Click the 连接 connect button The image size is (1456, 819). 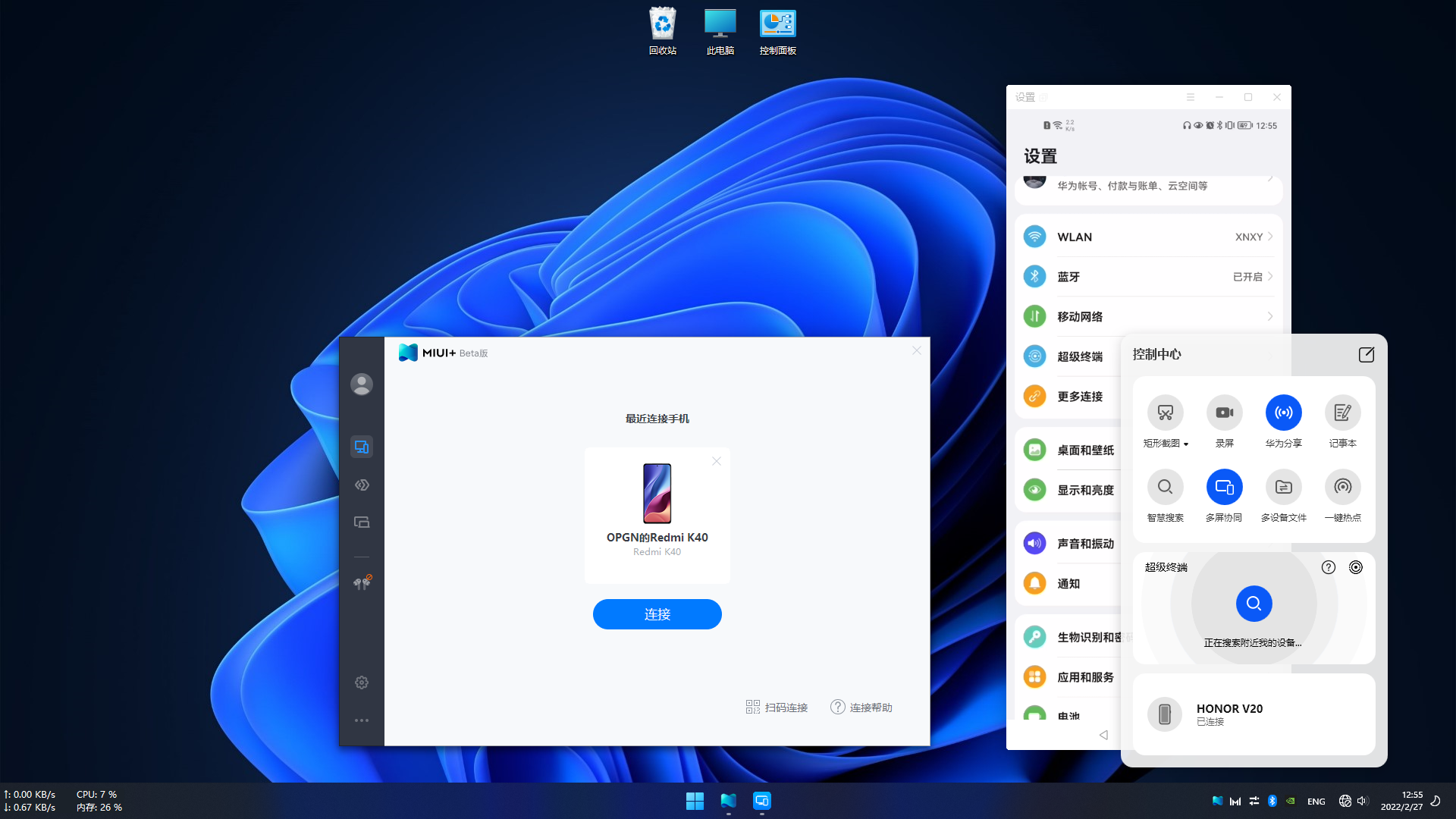[657, 614]
